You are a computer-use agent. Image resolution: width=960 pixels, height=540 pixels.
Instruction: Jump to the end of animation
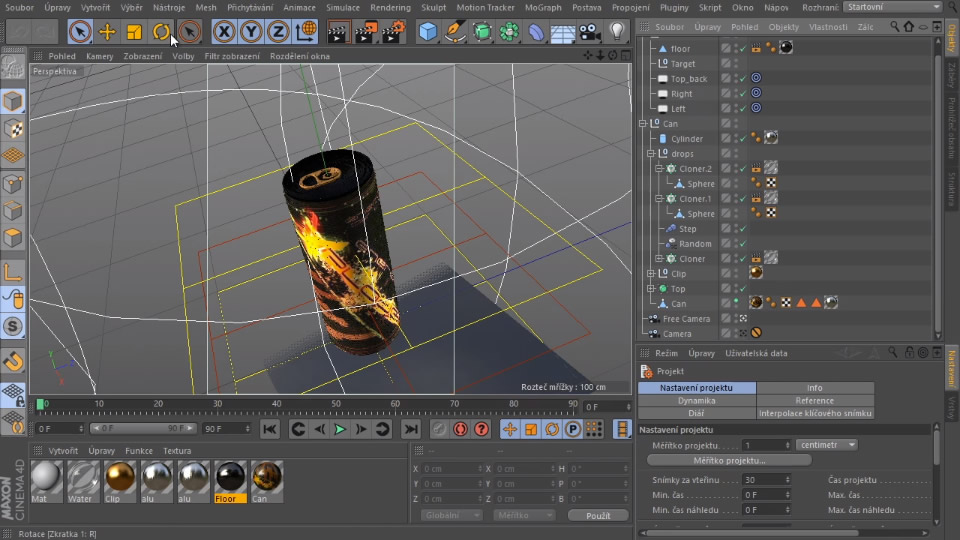410,429
